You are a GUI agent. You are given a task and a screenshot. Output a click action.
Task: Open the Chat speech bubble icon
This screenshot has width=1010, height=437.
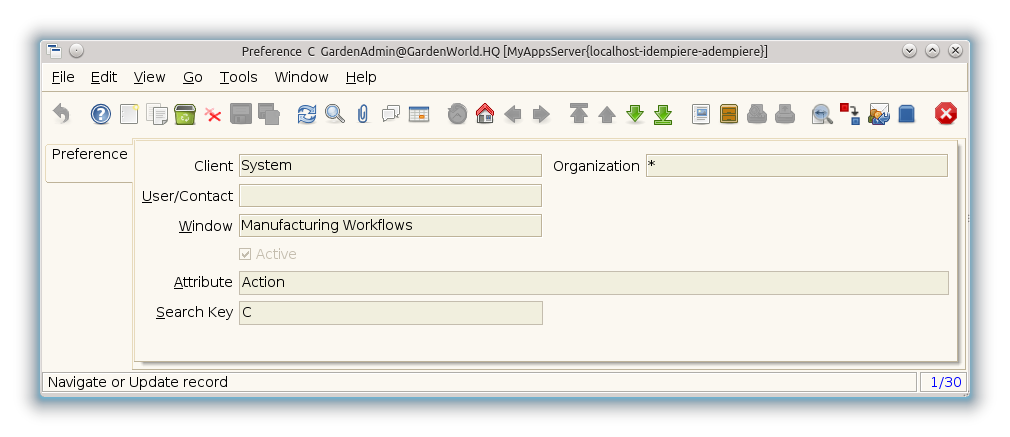click(391, 114)
